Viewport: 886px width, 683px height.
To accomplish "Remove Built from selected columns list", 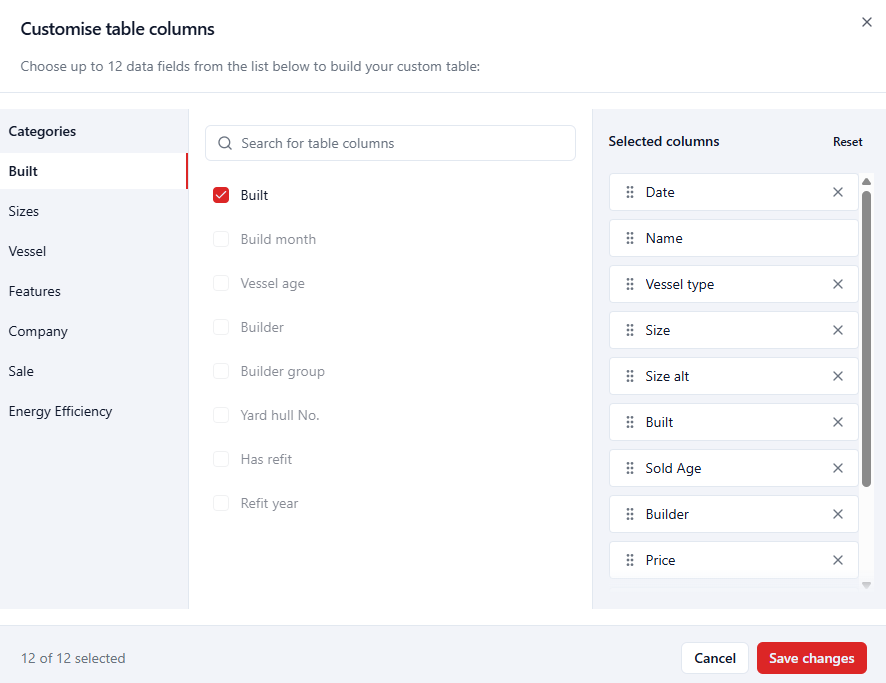I will click(837, 422).
